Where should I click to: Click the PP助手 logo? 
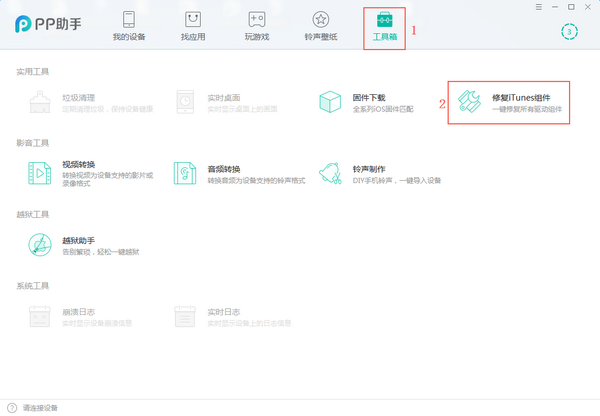click(47, 24)
